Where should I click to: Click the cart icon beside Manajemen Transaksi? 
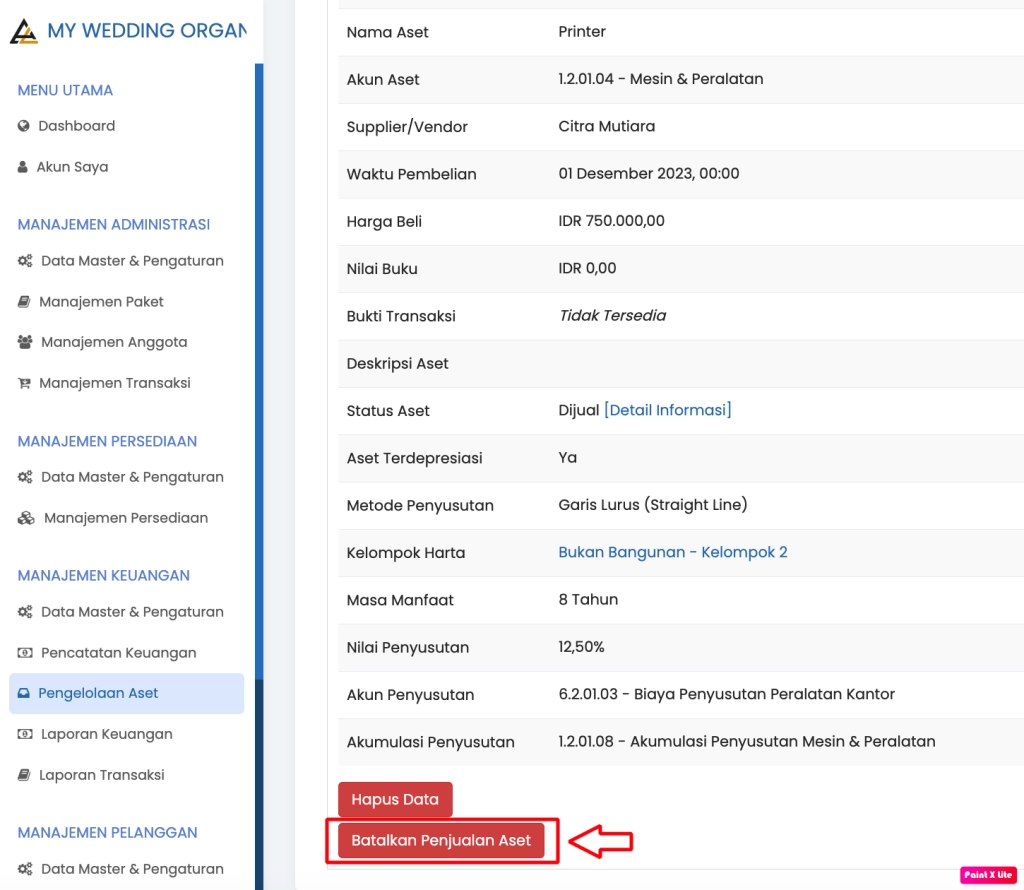[25, 383]
